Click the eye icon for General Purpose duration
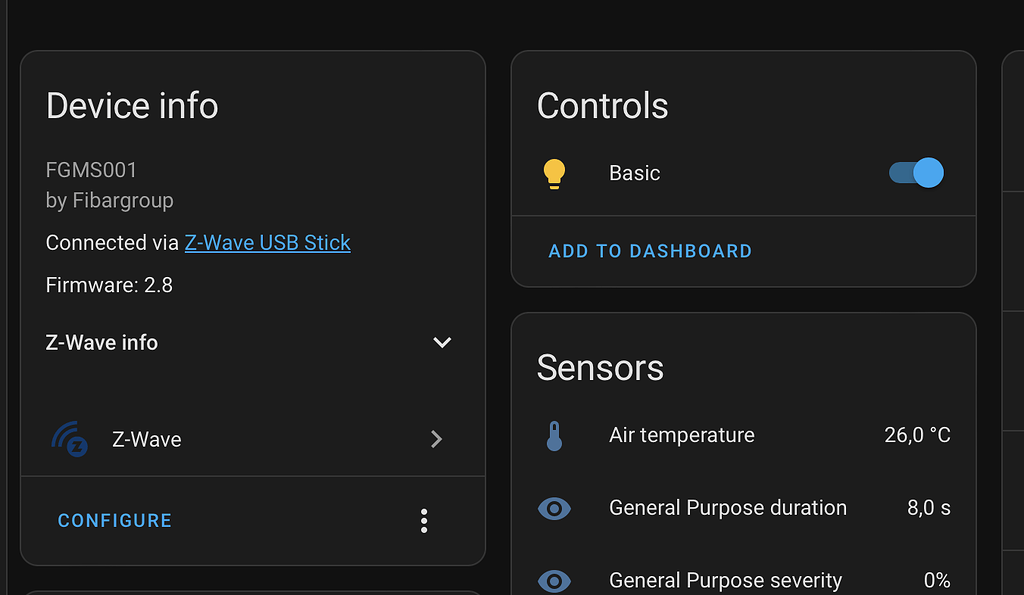 (x=555, y=507)
